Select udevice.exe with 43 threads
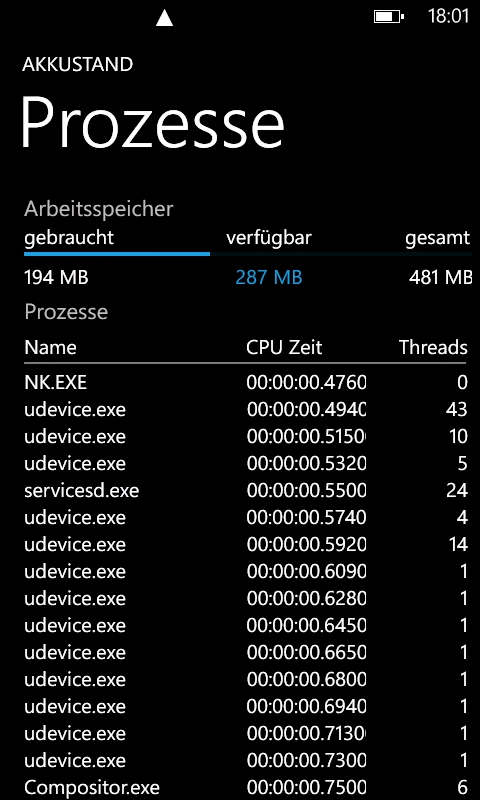Image resolution: width=480 pixels, height=800 pixels. [x=245, y=410]
